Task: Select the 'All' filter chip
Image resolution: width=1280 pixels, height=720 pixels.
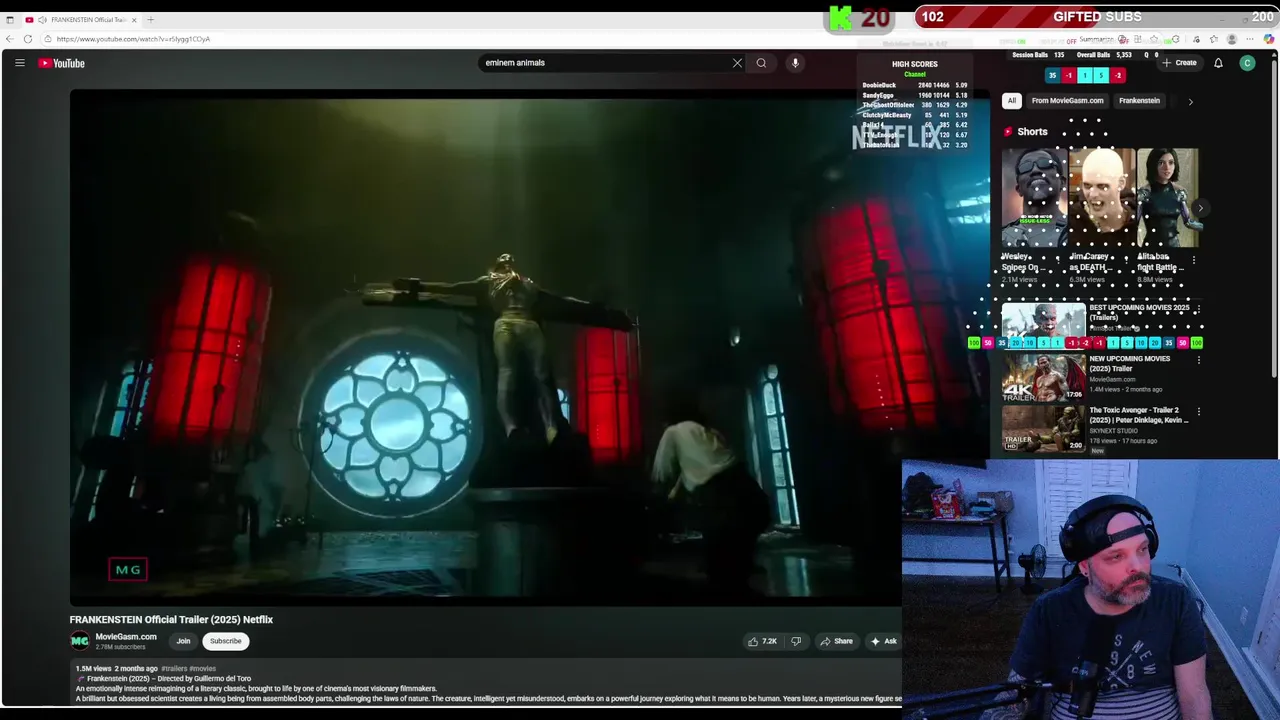Action: (1012, 101)
